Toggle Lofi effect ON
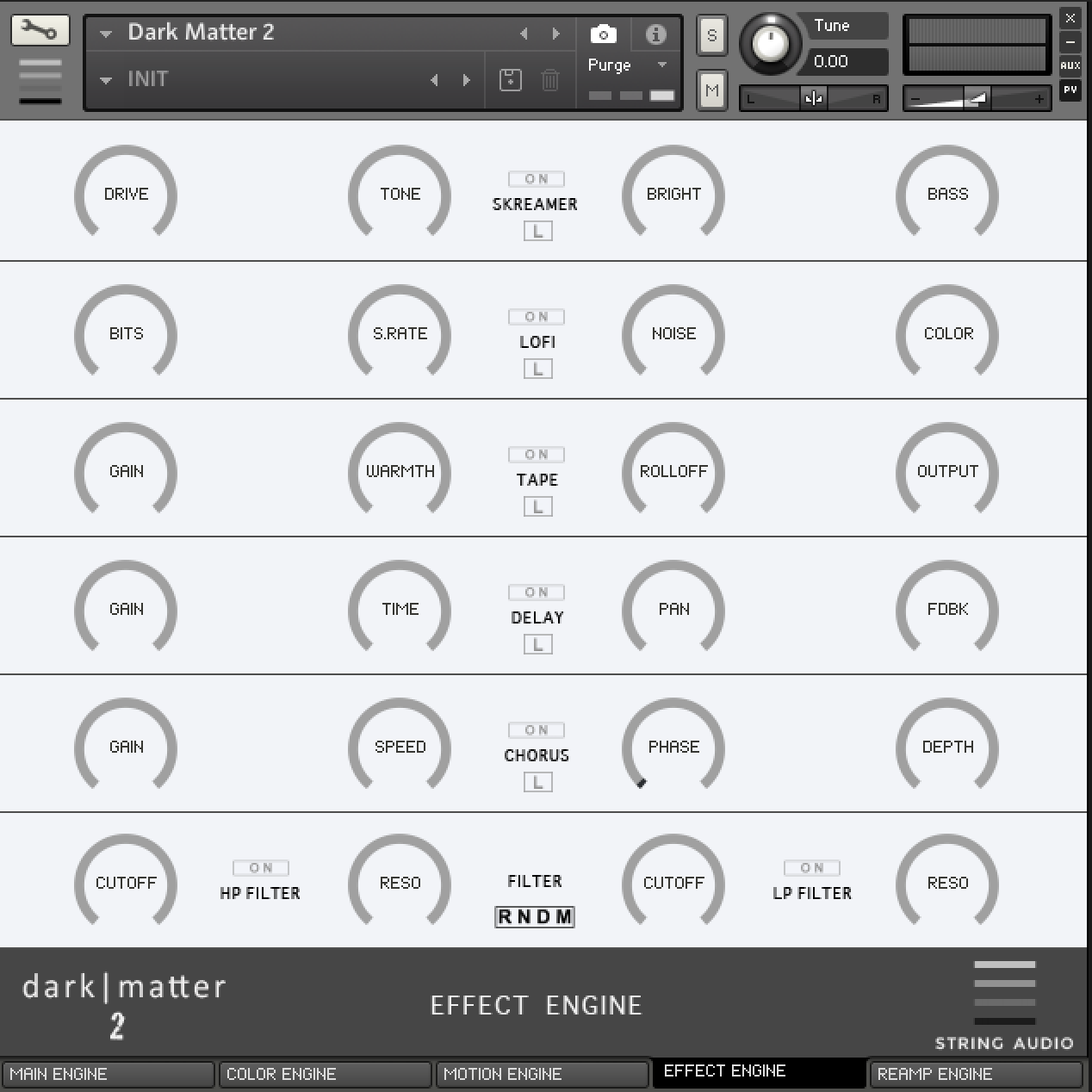This screenshot has height=1092, width=1092. pos(536,317)
